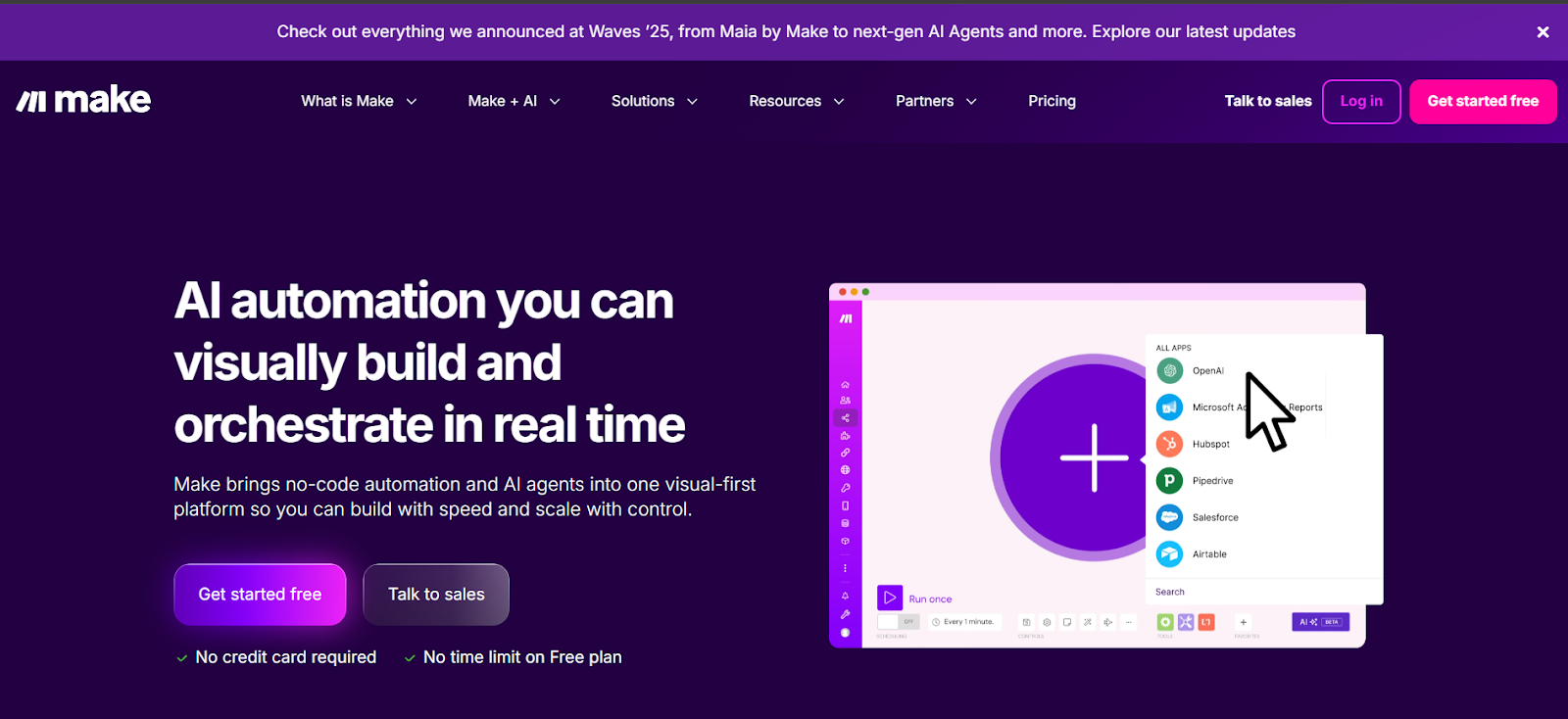Click purple Run once play button
The height and width of the screenshot is (719, 1568).
(x=890, y=598)
